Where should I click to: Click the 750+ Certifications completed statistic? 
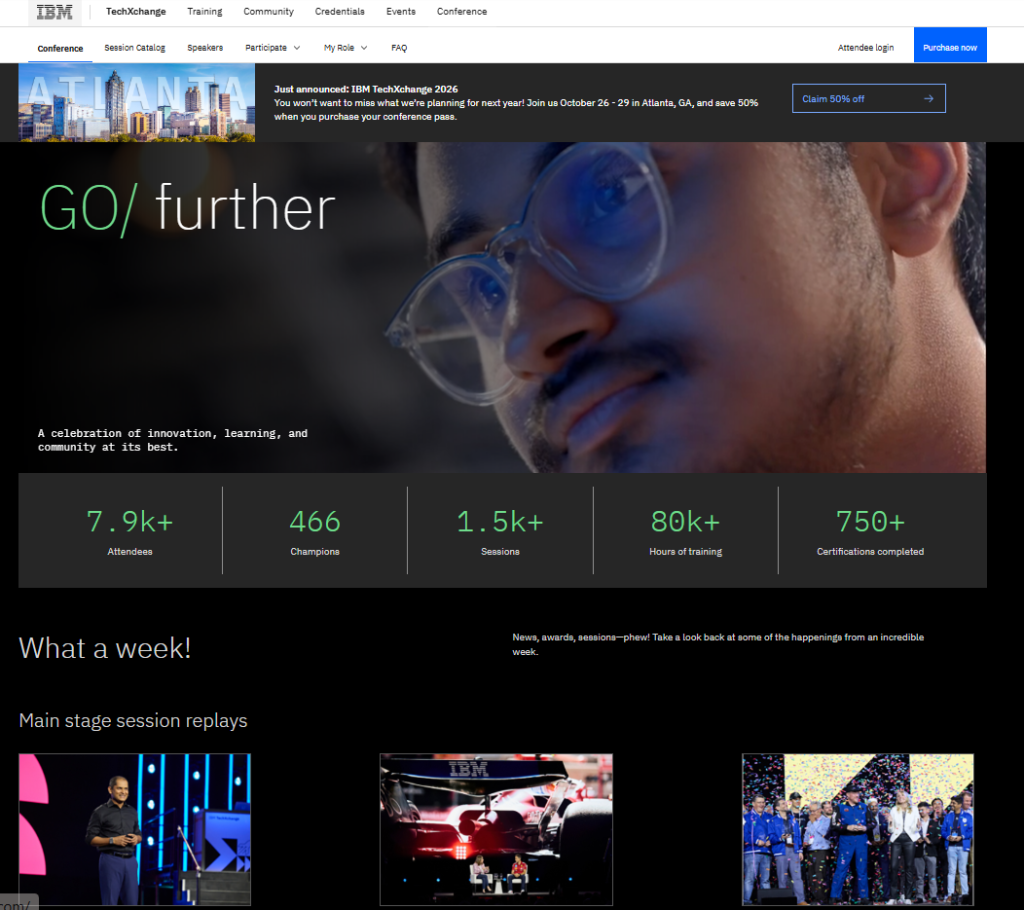pos(871,532)
